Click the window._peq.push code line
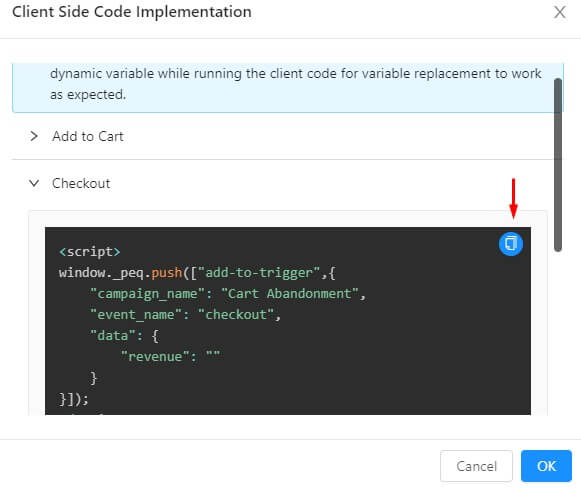 197,273
